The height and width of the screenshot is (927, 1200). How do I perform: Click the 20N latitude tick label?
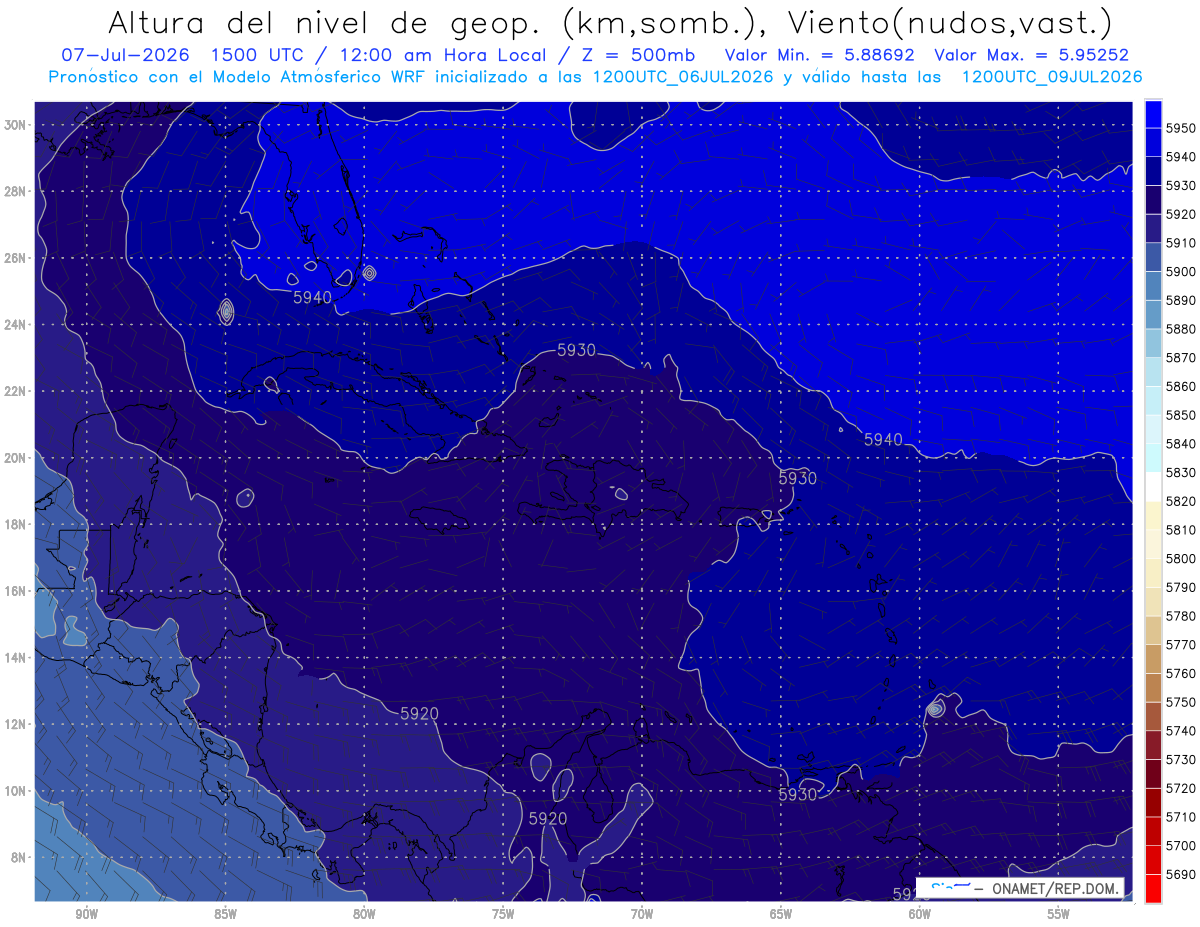[x=16, y=458]
